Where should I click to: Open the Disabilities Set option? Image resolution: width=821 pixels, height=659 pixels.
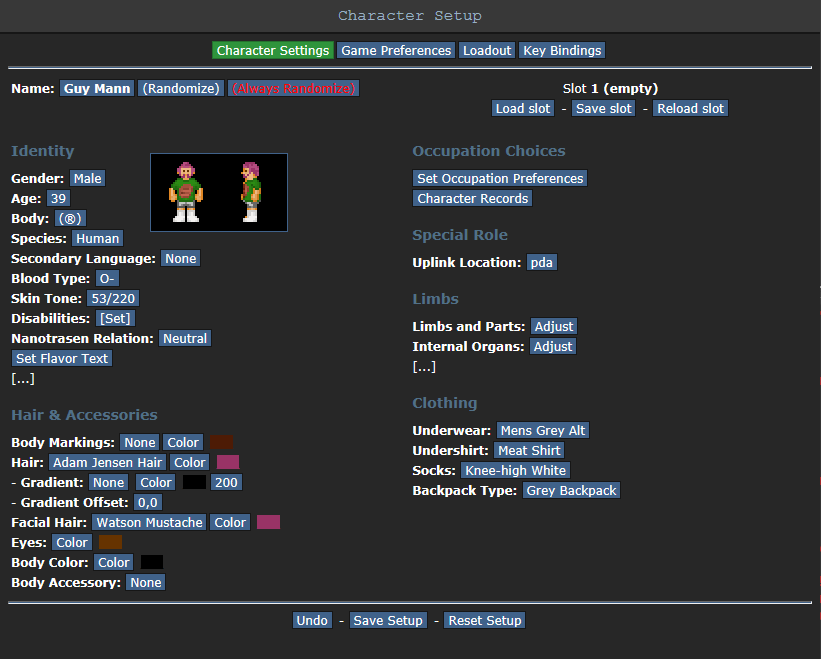[x=114, y=318]
